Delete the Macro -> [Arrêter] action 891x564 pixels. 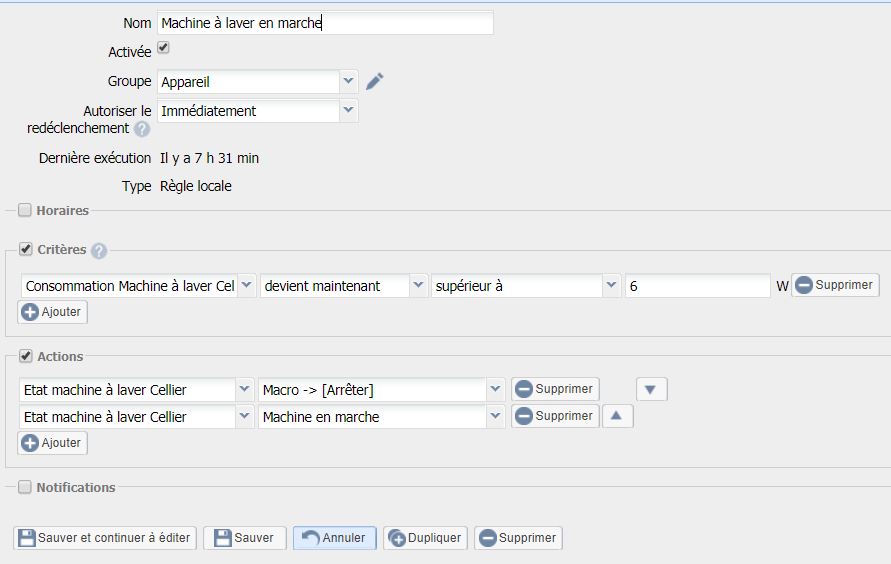pyautogui.click(x=555, y=389)
